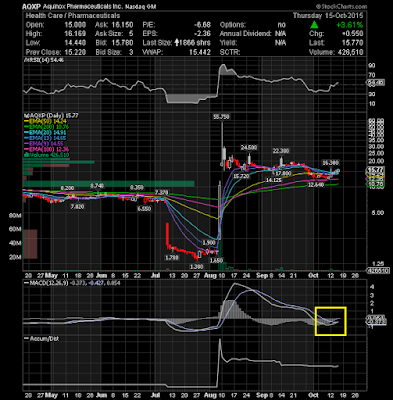Click the RSI axis label 90
393x400 pixels.
[372, 66]
